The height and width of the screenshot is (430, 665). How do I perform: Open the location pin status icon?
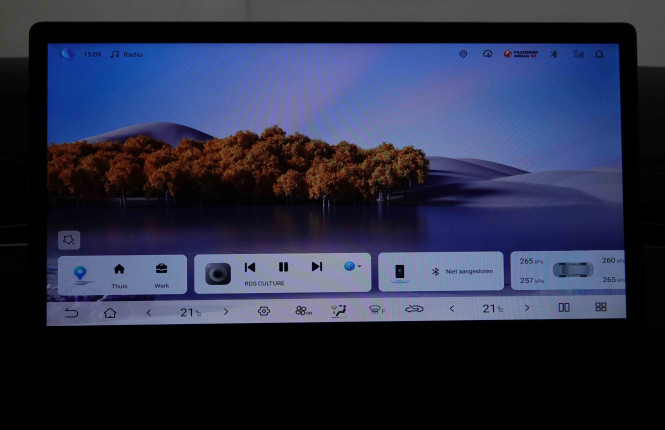tap(463, 54)
